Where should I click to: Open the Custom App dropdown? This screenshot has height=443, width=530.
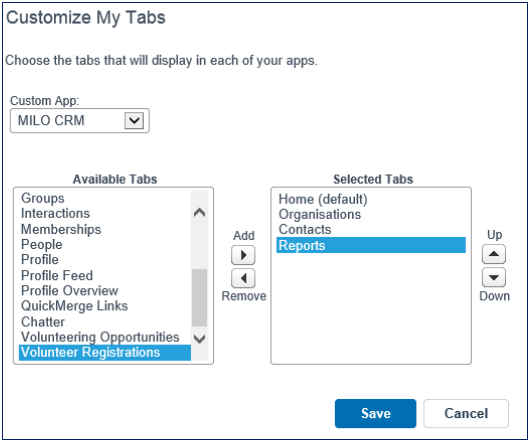pyautogui.click(x=80, y=121)
